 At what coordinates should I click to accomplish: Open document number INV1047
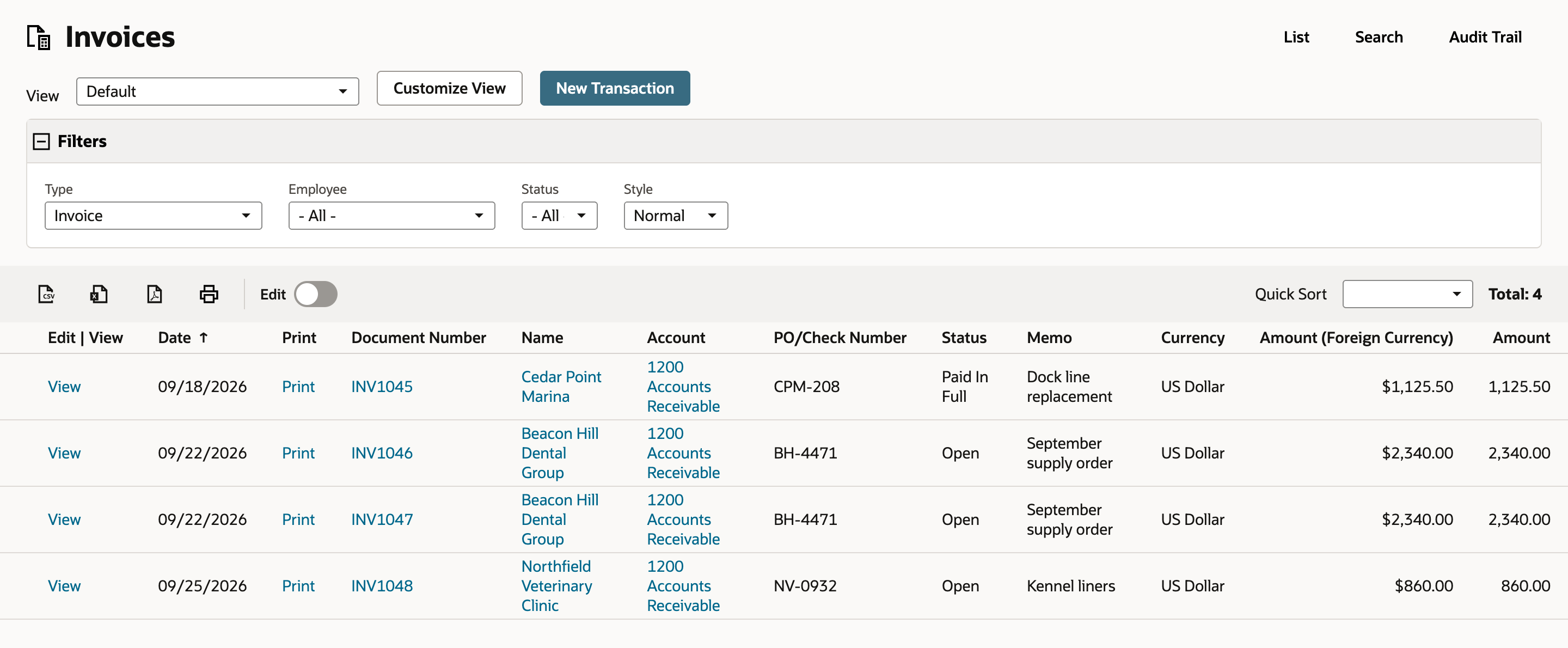pos(382,519)
